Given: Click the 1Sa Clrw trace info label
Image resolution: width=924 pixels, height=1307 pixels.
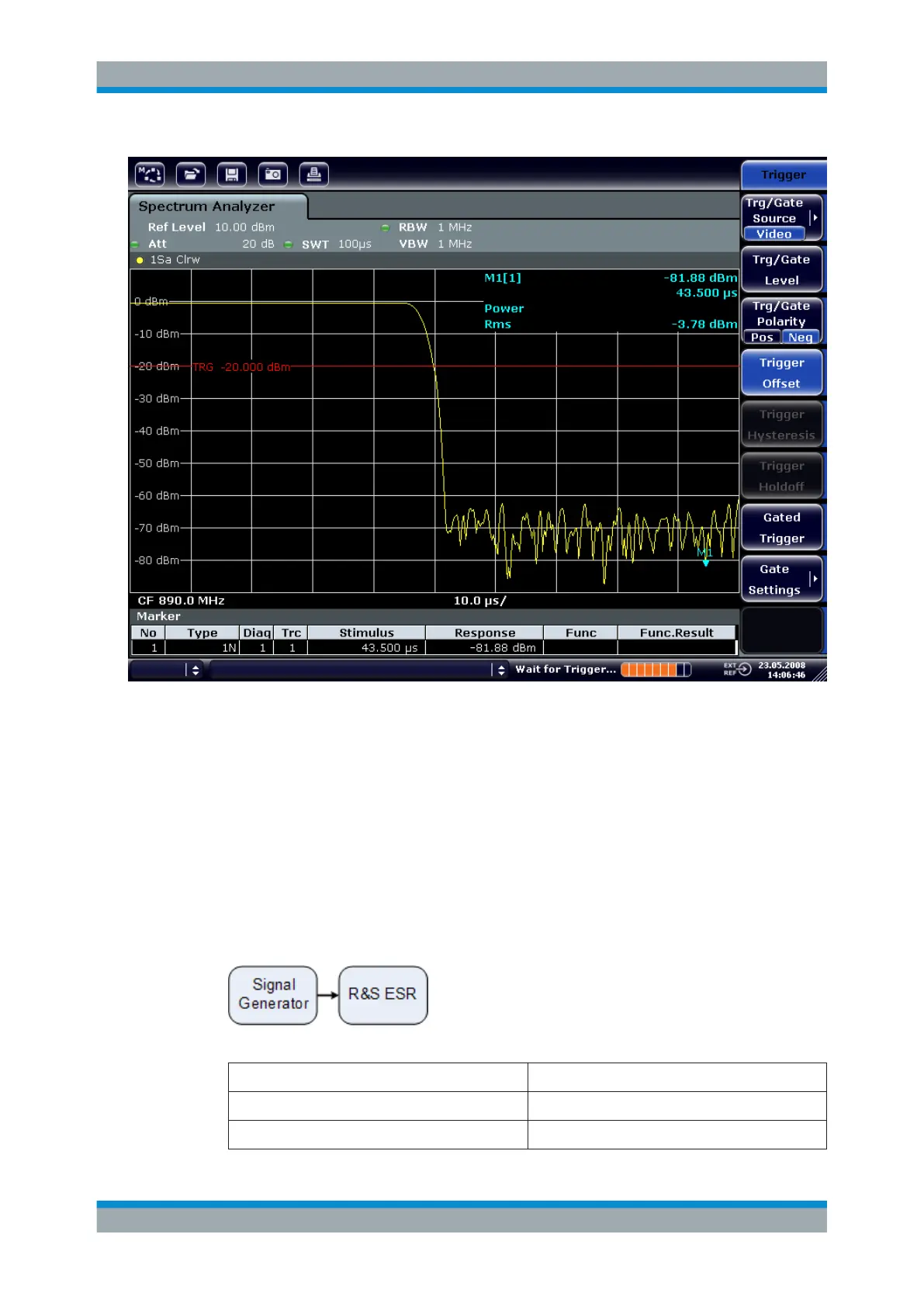Looking at the screenshot, I should point(175,260).
